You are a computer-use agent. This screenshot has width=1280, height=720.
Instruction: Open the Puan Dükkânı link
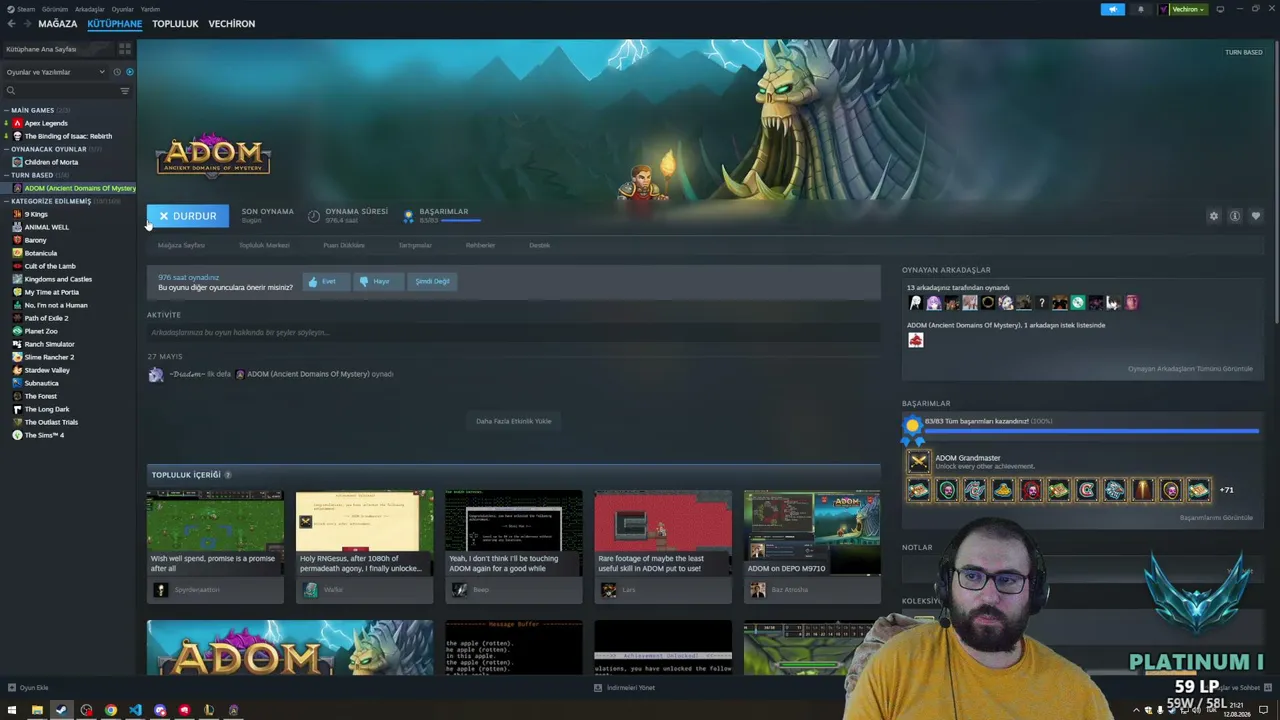pos(344,245)
